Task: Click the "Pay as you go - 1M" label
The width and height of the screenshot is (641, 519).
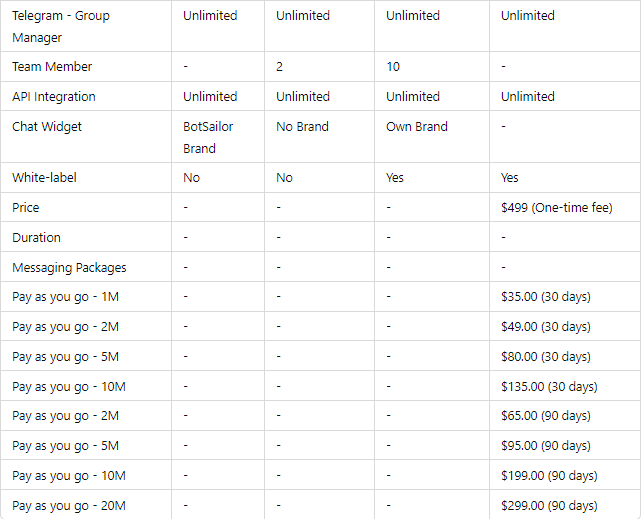Action: coord(65,297)
